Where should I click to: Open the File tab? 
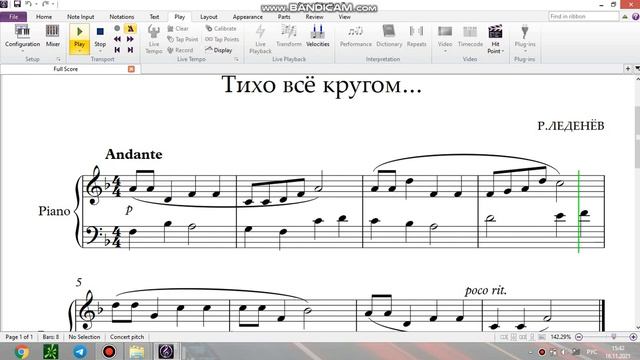click(x=13, y=17)
